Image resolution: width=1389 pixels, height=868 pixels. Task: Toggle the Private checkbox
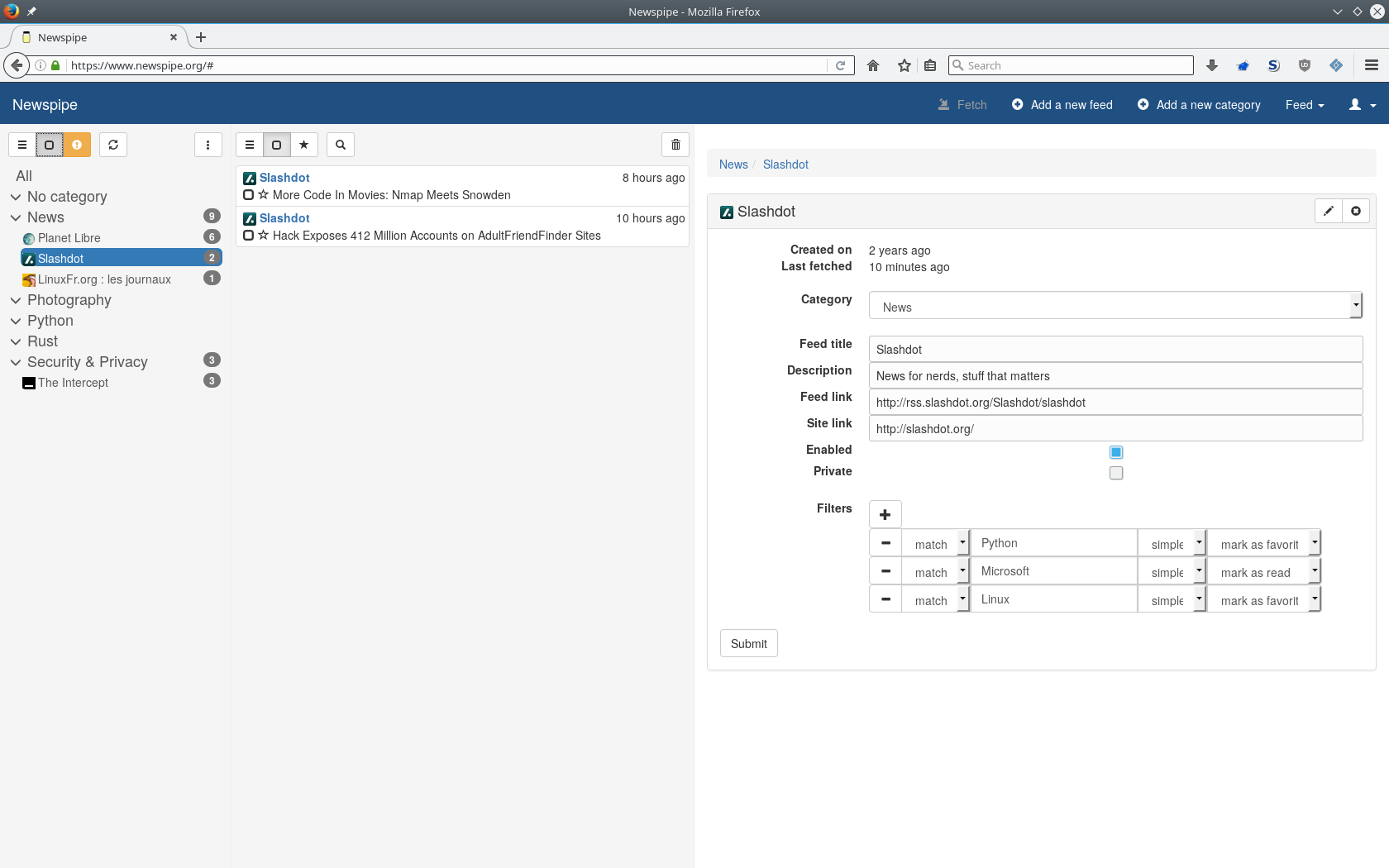(x=1116, y=473)
